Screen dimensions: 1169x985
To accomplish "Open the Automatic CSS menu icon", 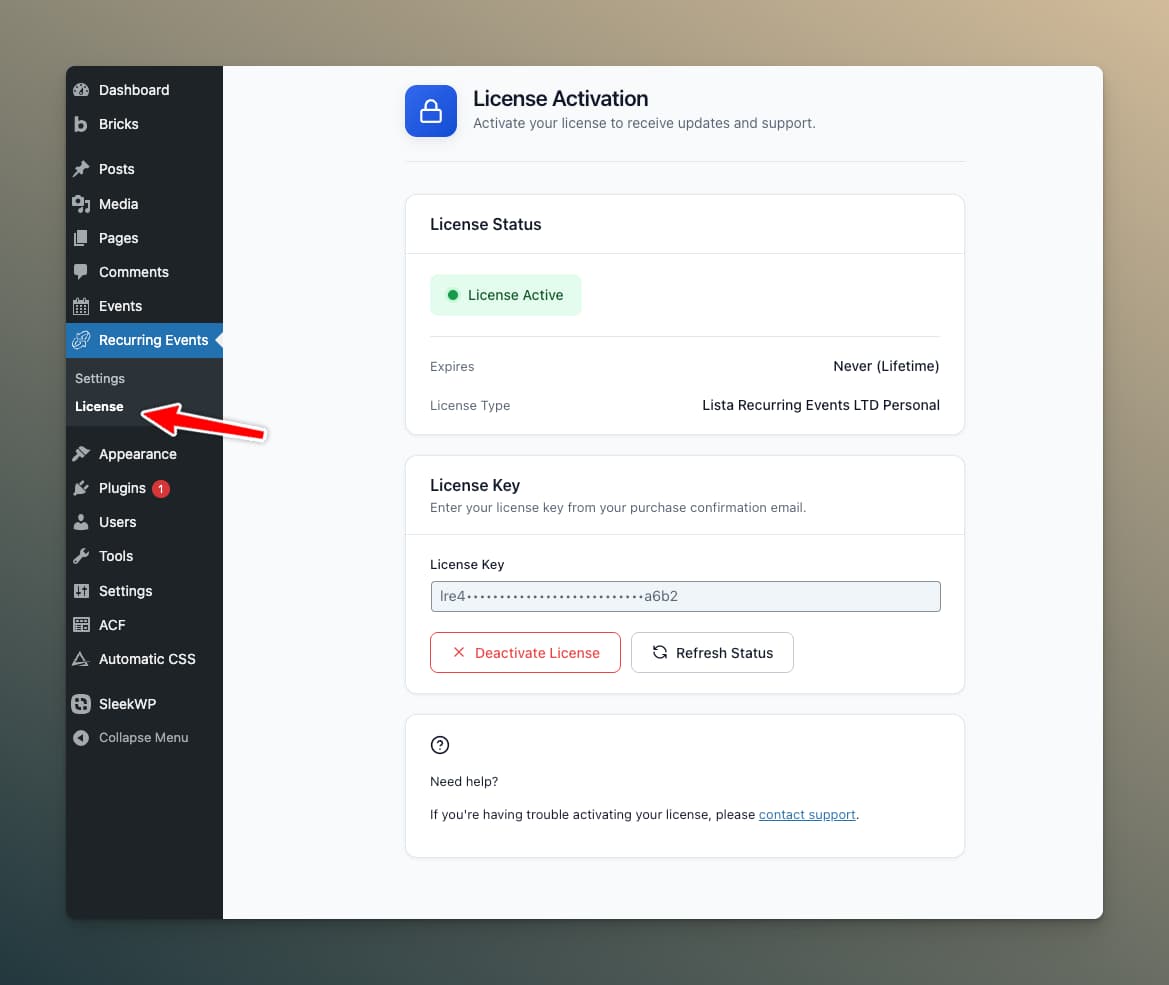I will coord(80,658).
